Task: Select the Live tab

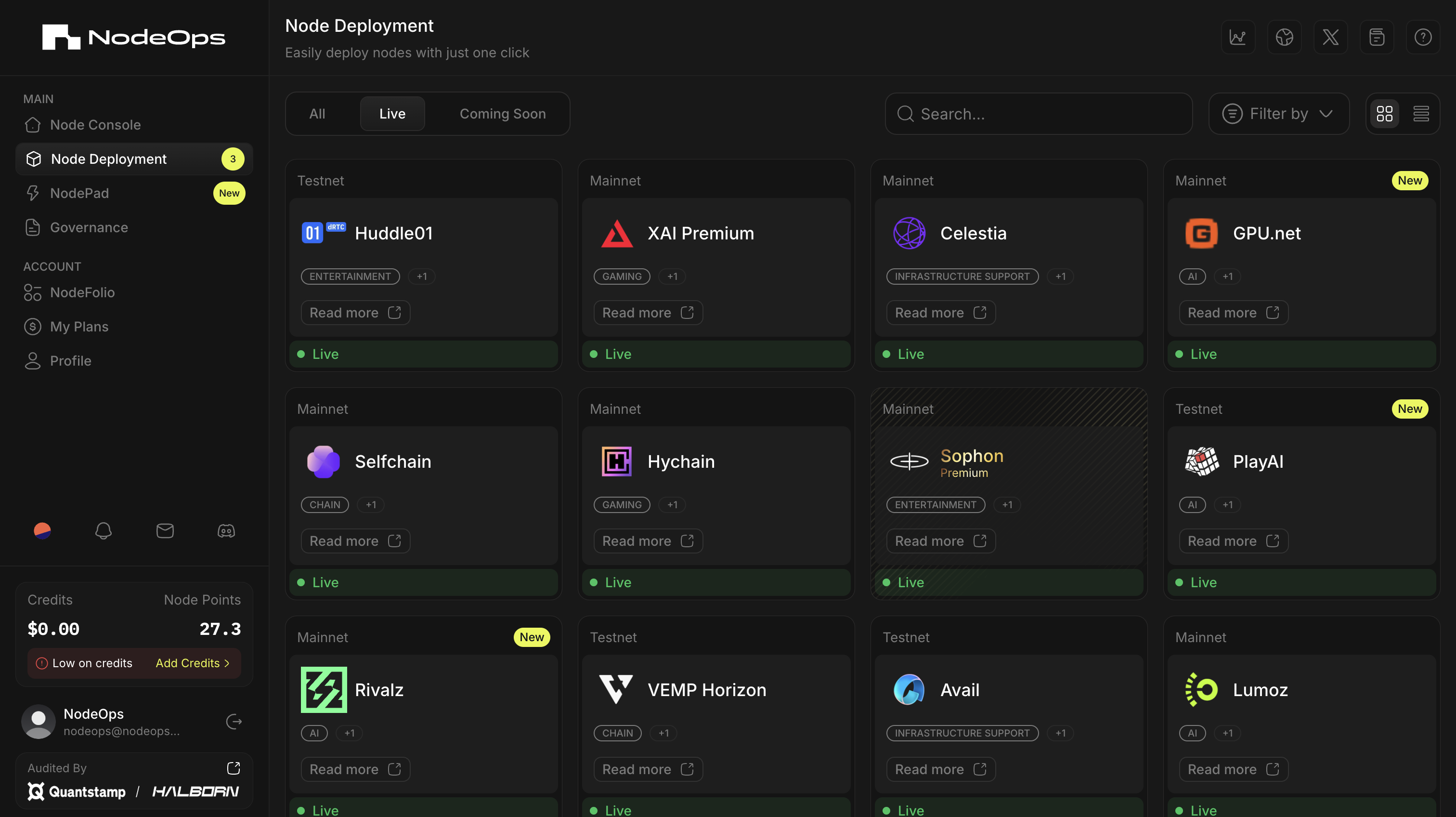Action: [x=392, y=114]
